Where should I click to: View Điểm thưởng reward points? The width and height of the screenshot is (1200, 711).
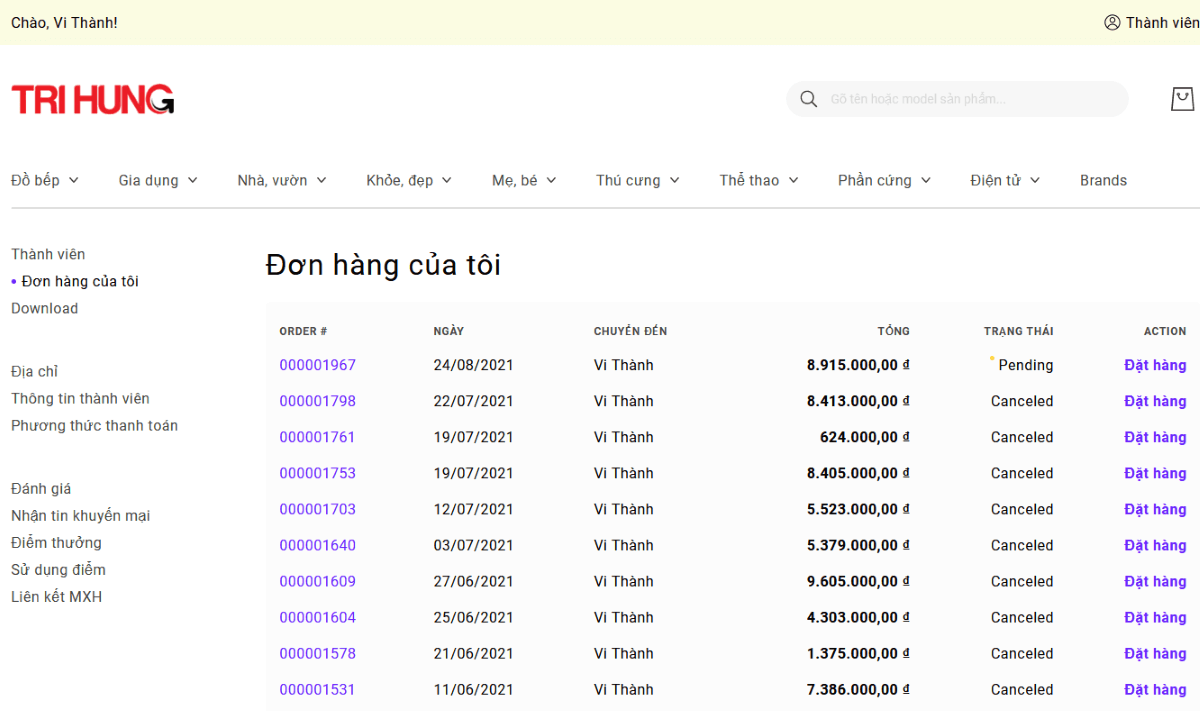point(56,542)
